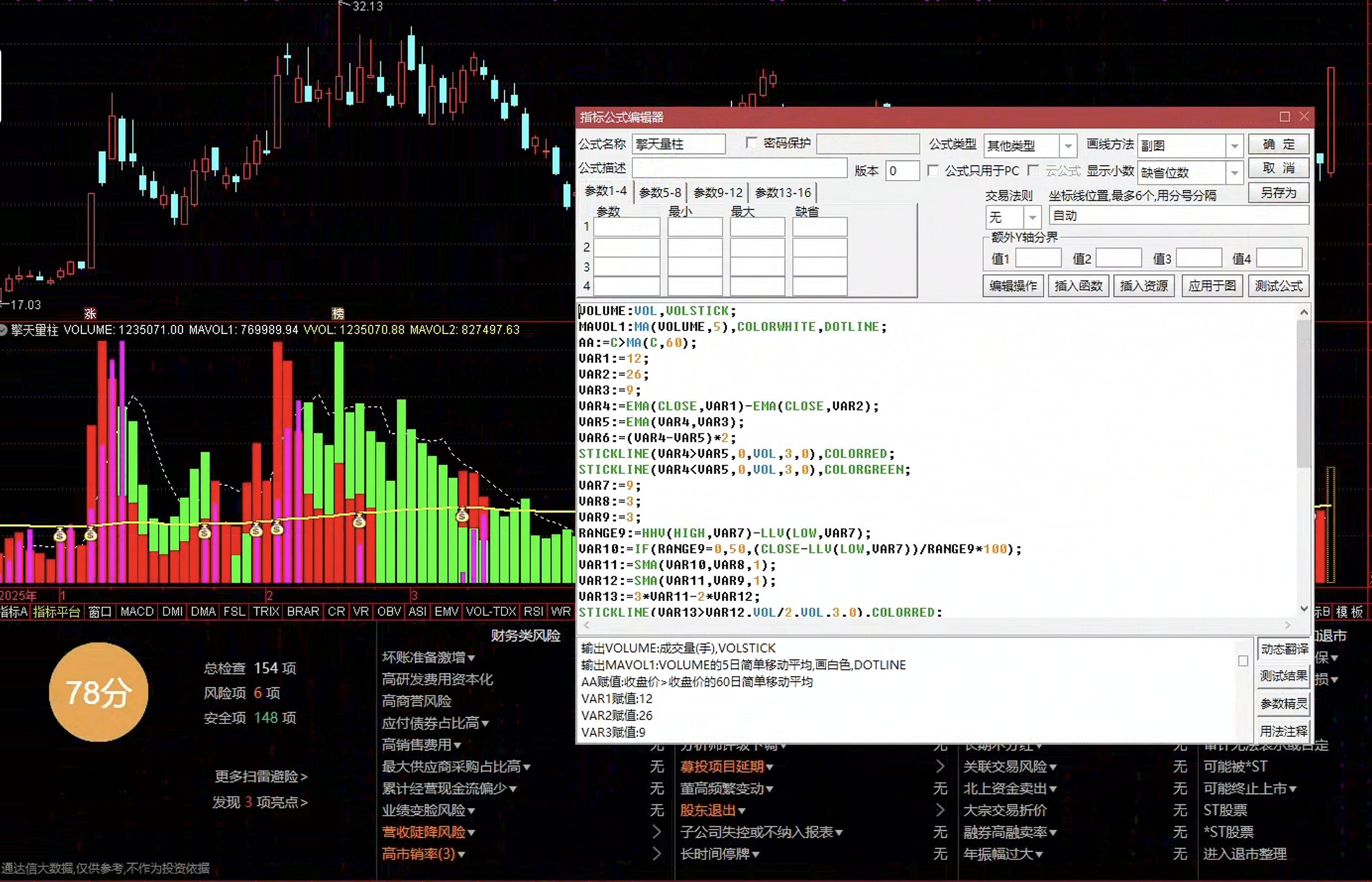Click code line VAR1:=12;
Screen dimensions: 1372x882
tap(613, 359)
